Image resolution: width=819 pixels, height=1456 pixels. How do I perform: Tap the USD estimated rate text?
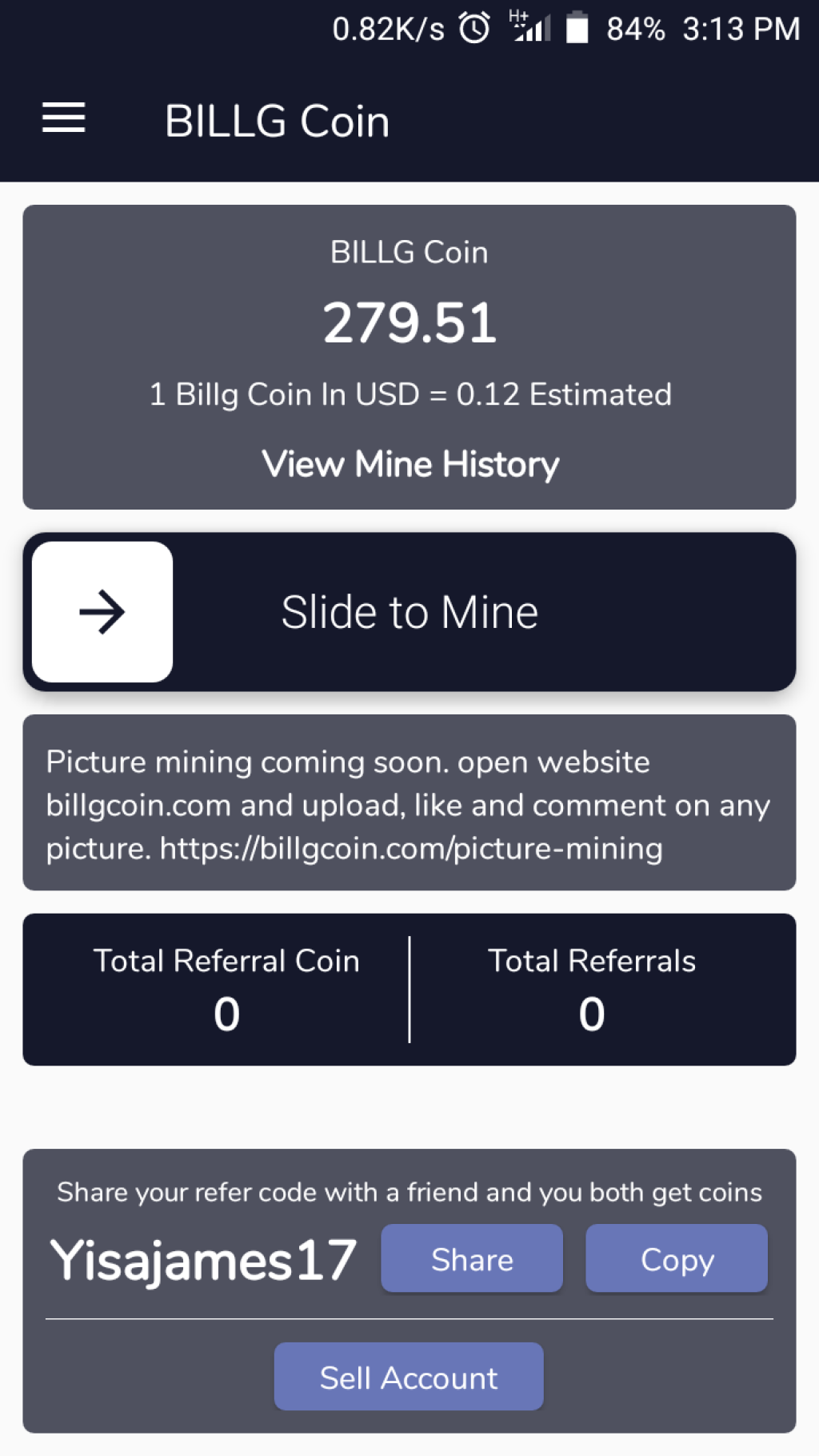[410, 395]
